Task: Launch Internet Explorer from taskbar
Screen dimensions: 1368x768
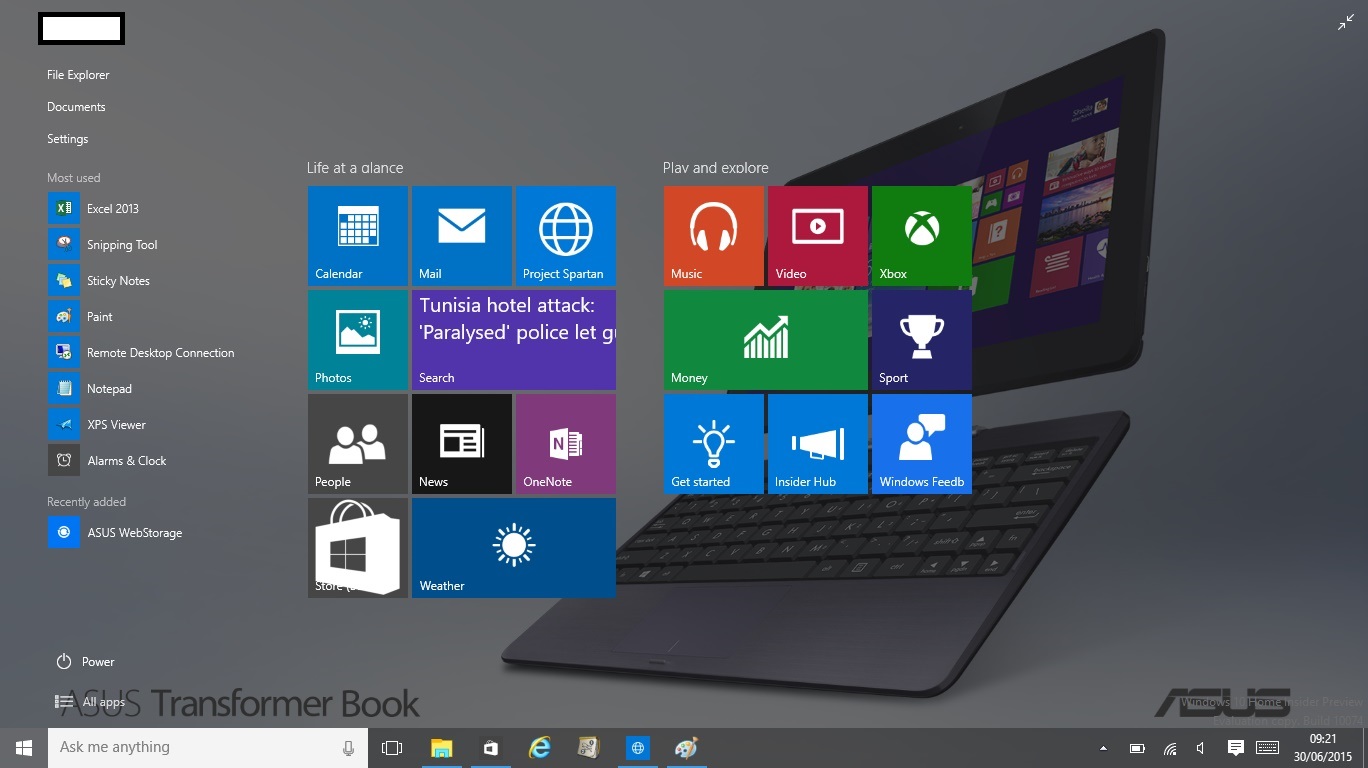Action: point(539,748)
